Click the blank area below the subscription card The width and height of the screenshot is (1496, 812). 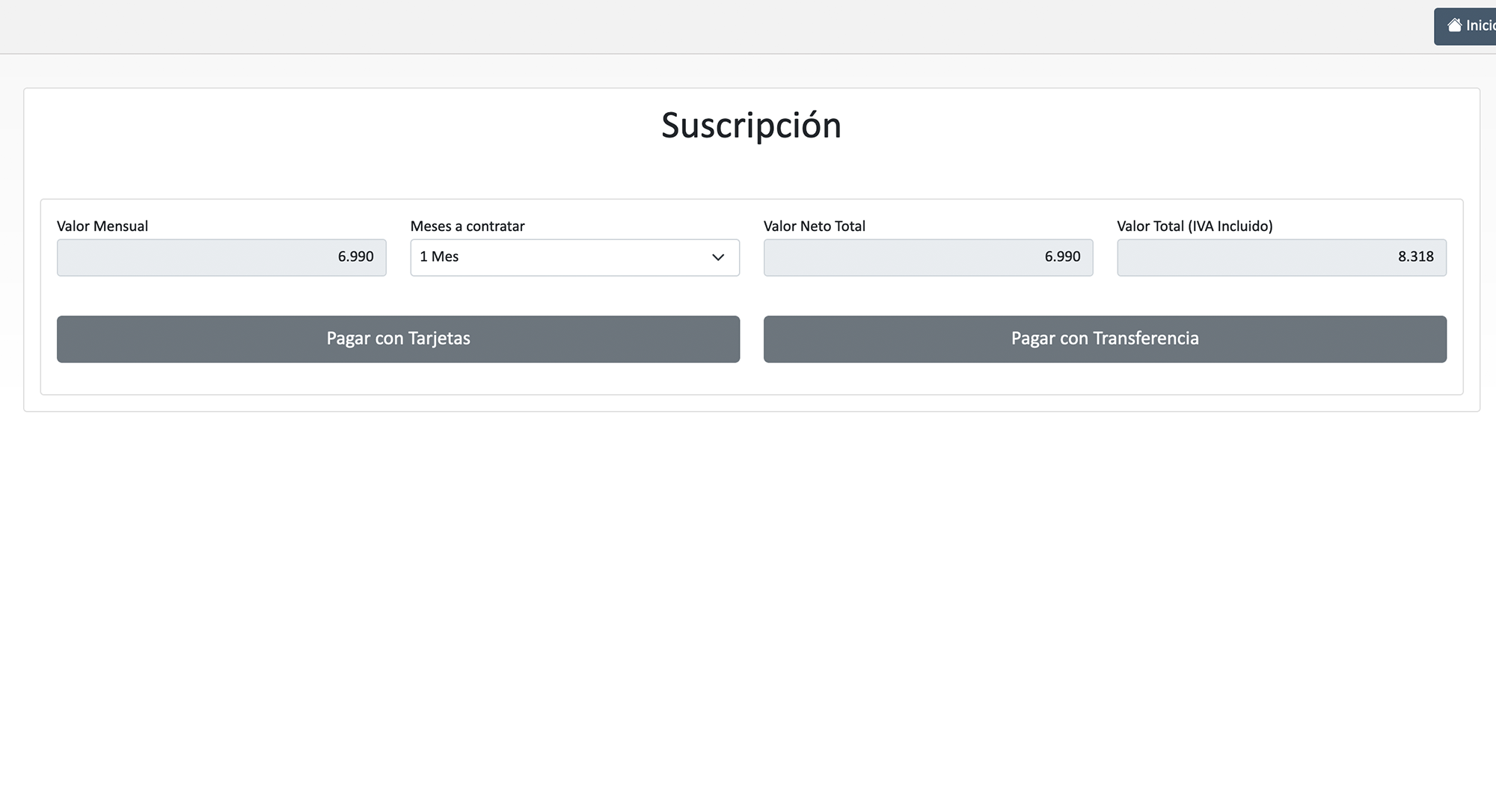(748, 598)
